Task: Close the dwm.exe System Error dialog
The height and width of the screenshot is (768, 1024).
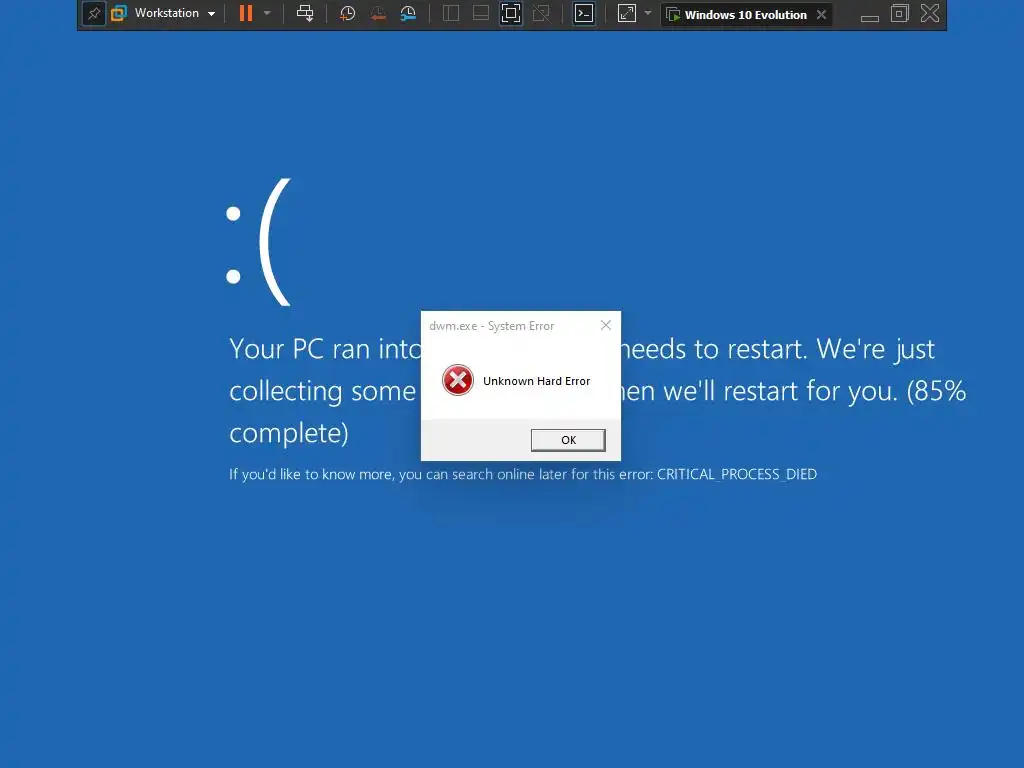Action: coord(606,325)
